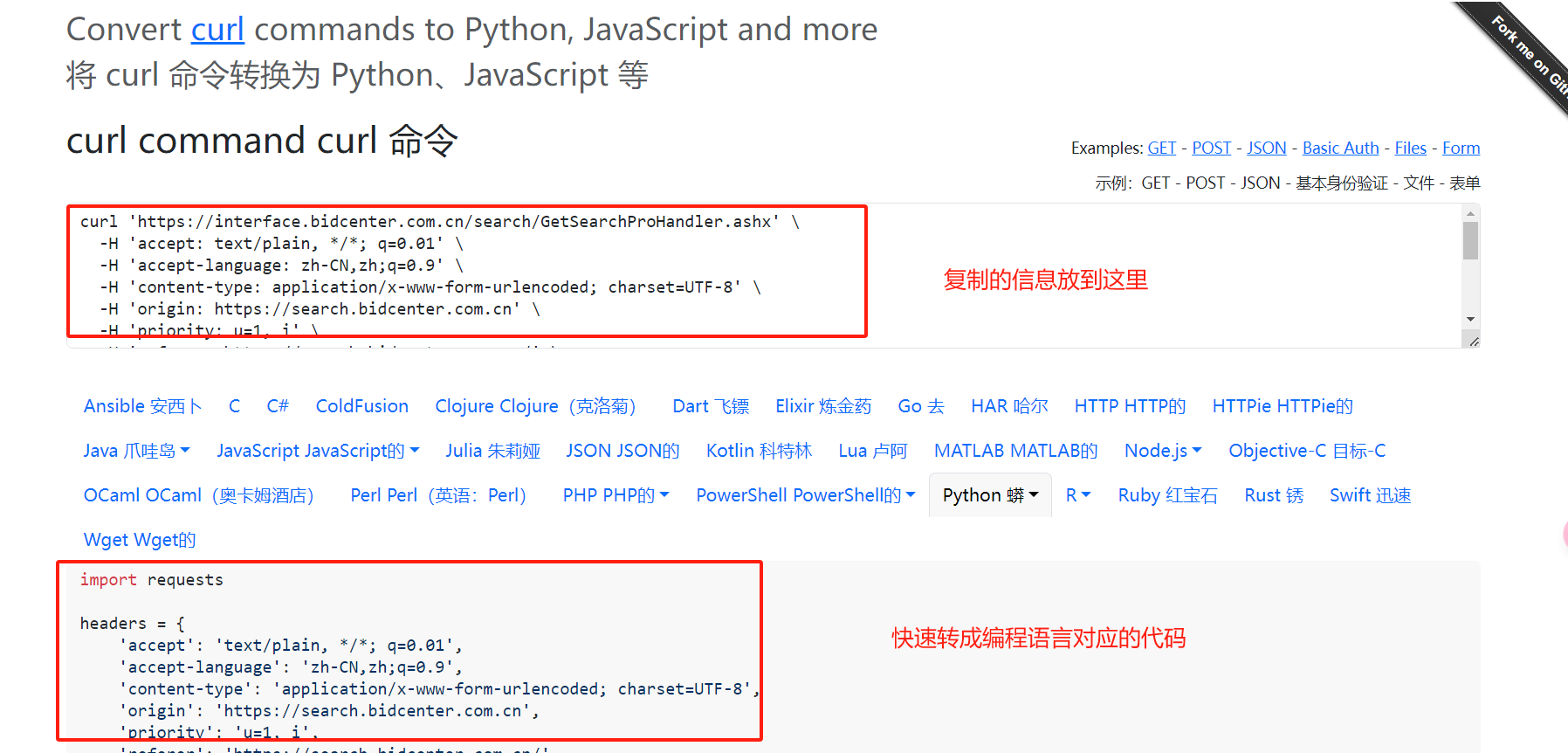Select the Ansible language tab
Screen dimensions: 1568x753
click(x=142, y=406)
